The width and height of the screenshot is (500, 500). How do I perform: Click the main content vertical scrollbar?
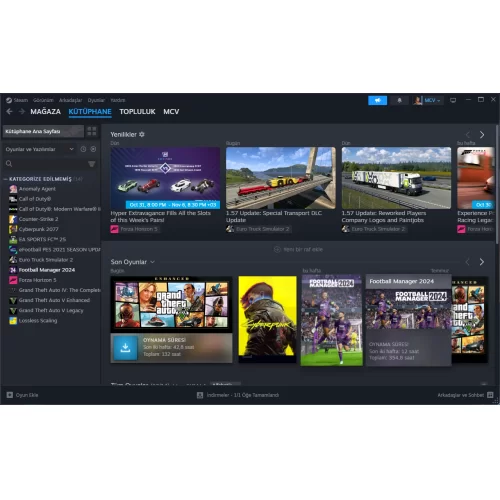[x=497, y=184]
